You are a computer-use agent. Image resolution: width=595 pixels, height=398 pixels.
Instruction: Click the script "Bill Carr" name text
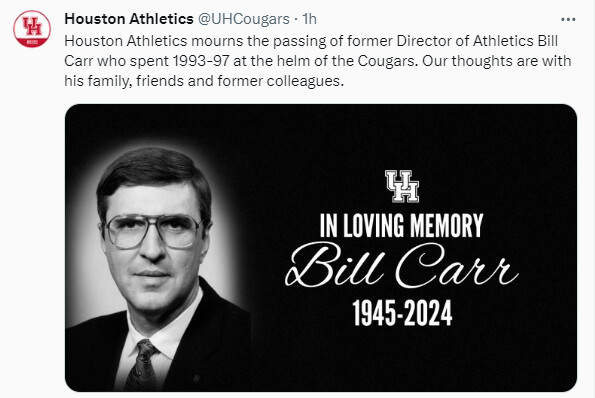pyautogui.click(x=402, y=266)
